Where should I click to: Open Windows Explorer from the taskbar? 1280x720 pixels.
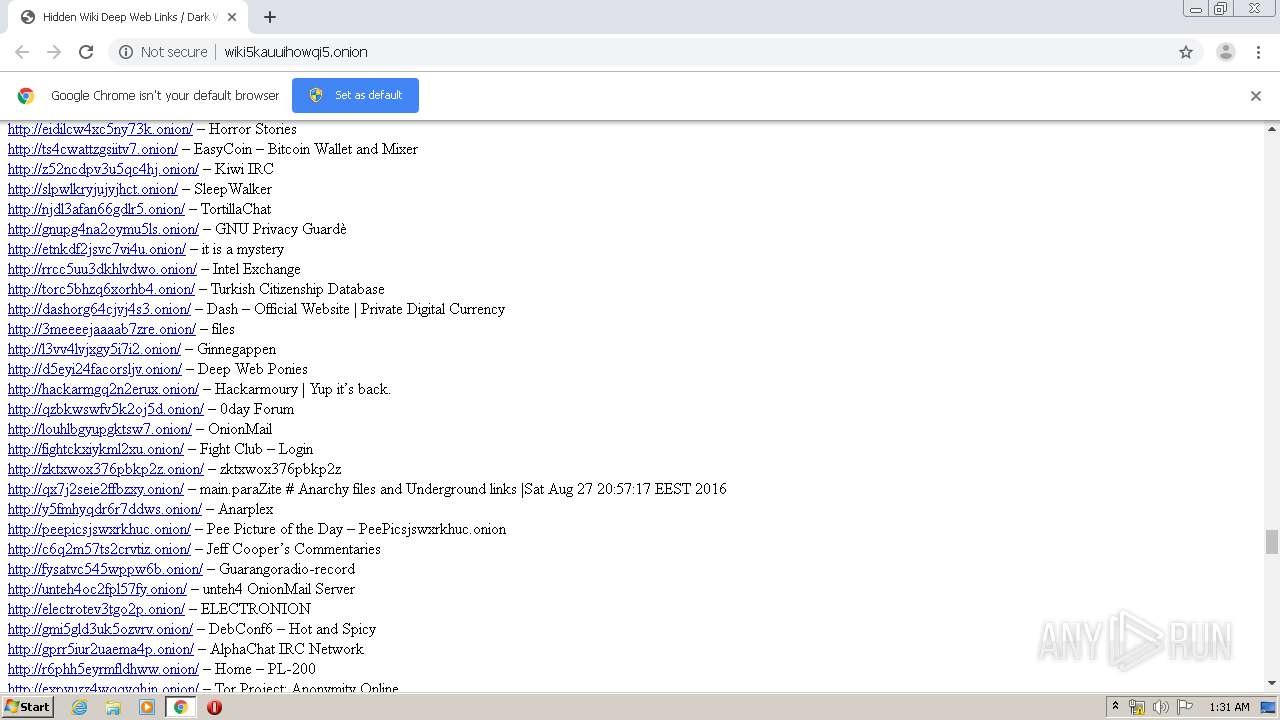[x=113, y=707]
